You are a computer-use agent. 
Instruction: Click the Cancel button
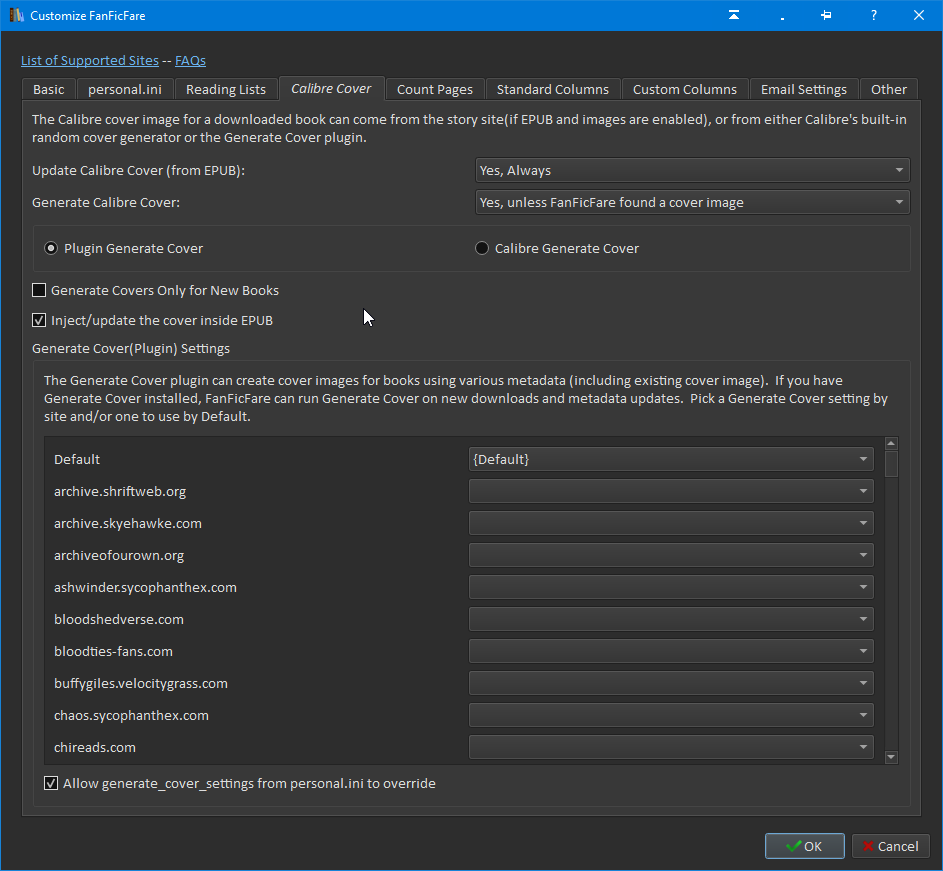pyautogui.click(x=891, y=846)
